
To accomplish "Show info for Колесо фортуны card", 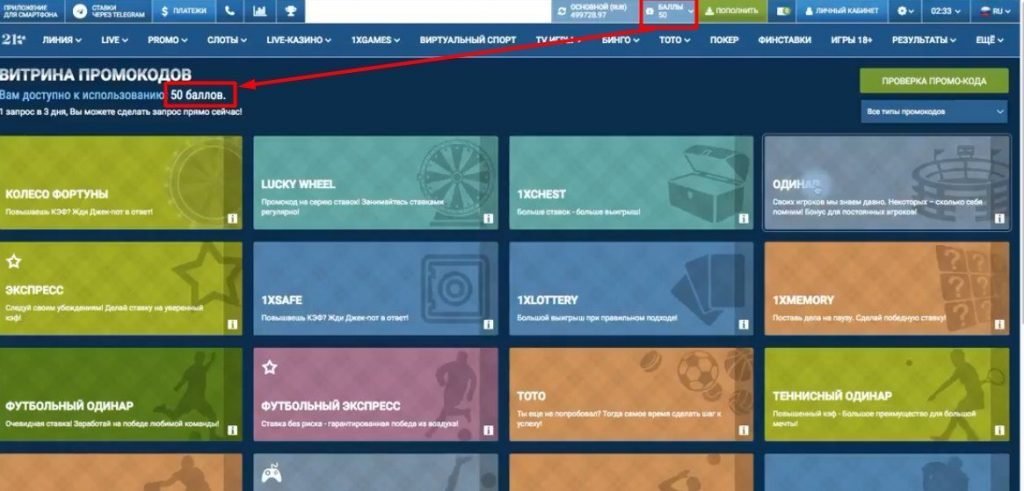I will coord(232,219).
